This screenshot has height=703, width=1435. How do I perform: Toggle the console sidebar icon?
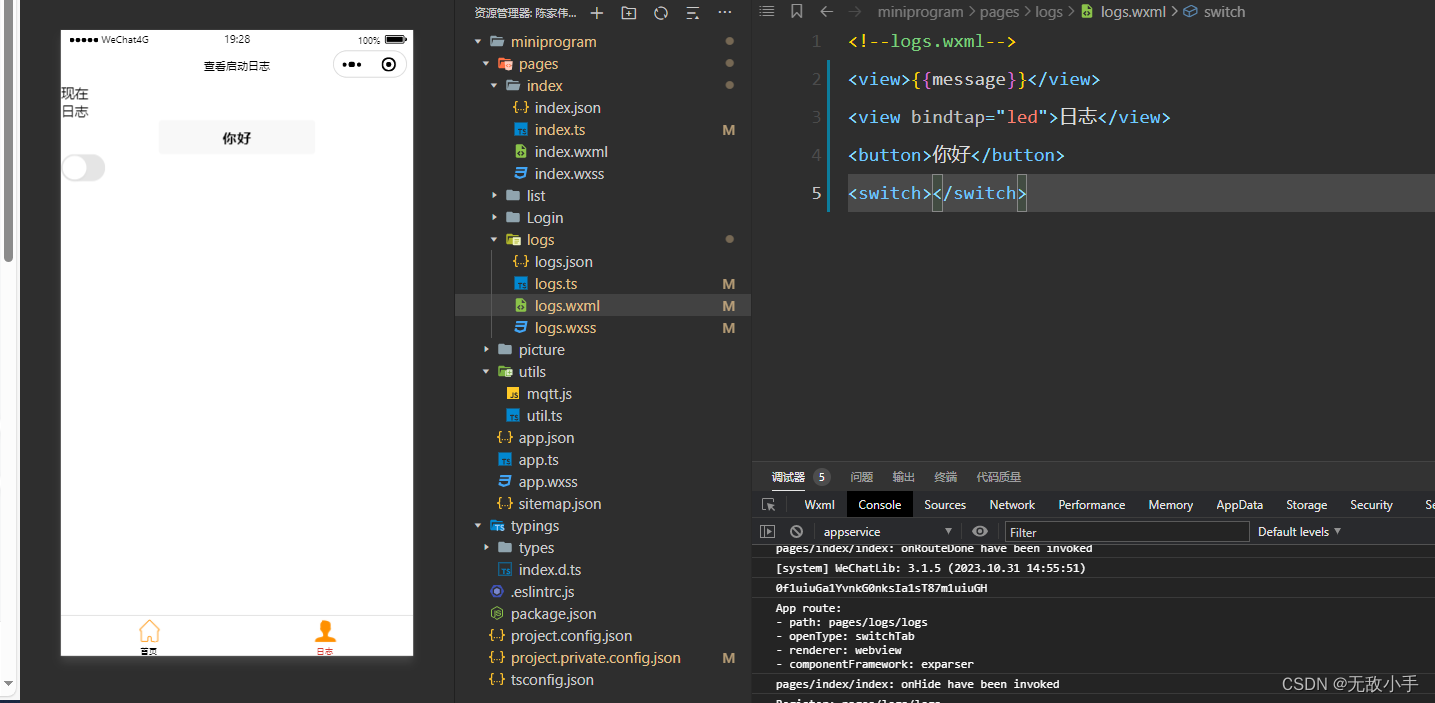768,532
